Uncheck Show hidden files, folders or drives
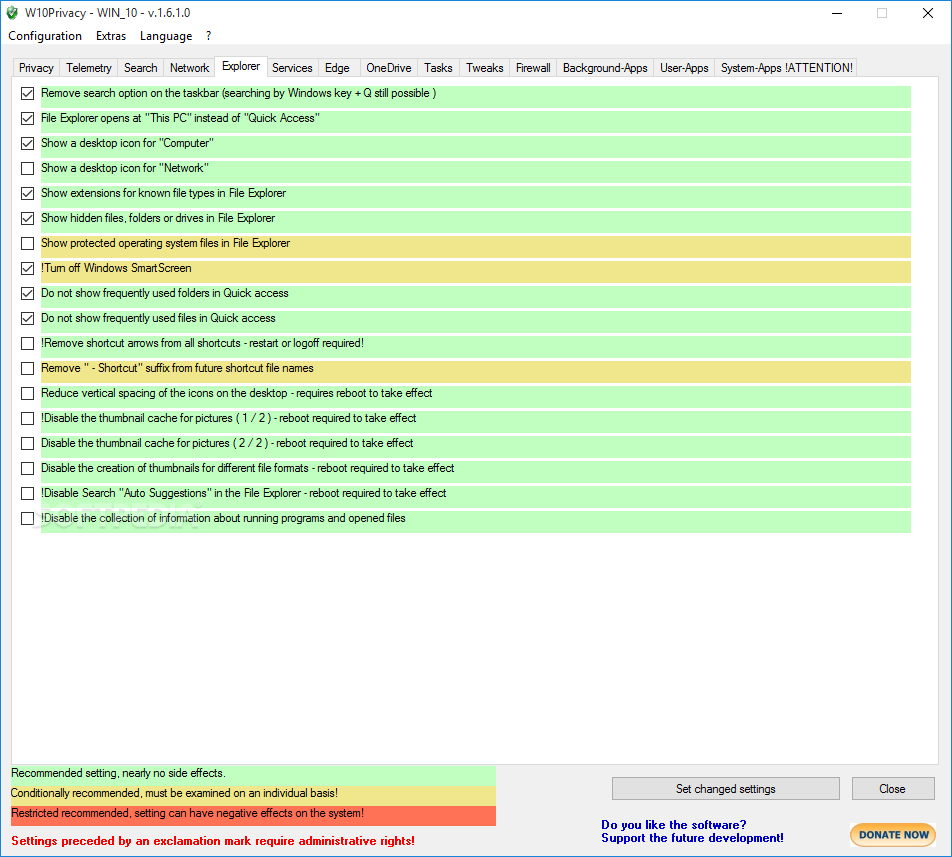 pos(27,218)
